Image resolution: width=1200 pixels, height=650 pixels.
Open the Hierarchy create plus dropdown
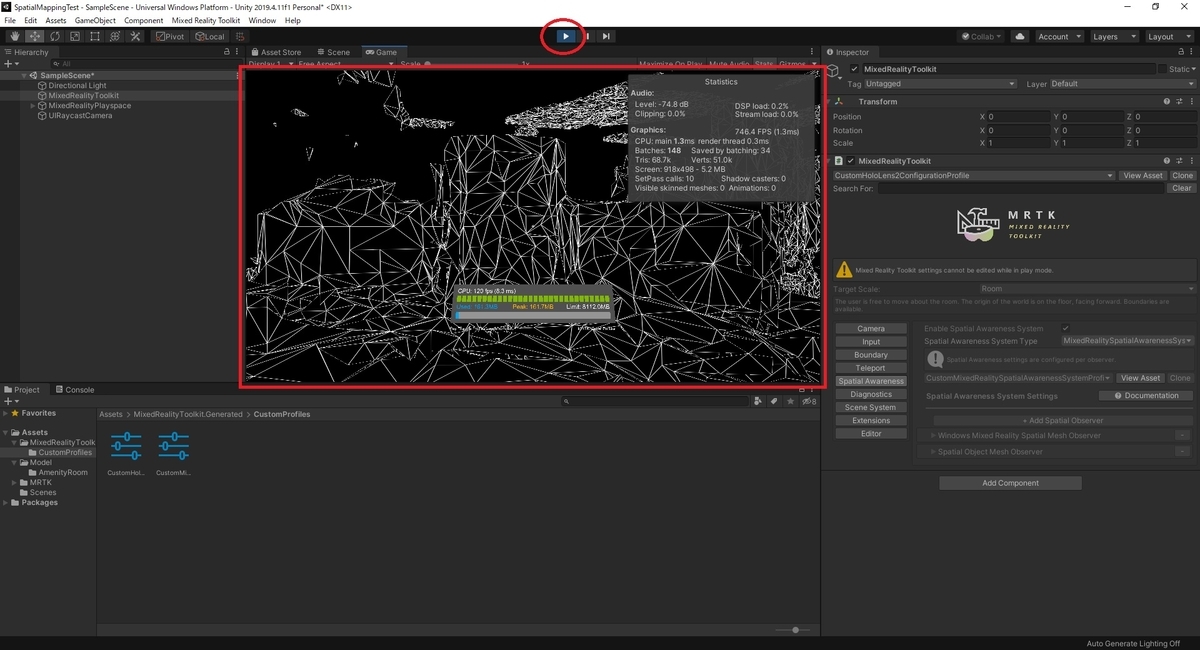coord(11,63)
